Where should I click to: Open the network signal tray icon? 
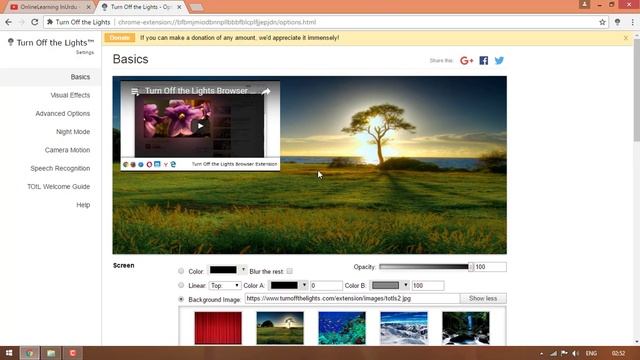[x=553, y=353]
